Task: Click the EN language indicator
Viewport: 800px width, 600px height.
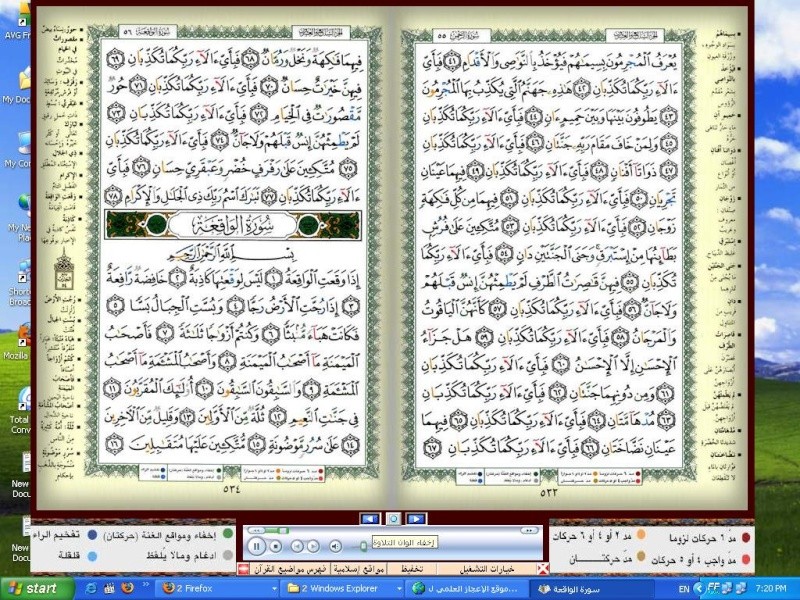Action: click(x=684, y=589)
